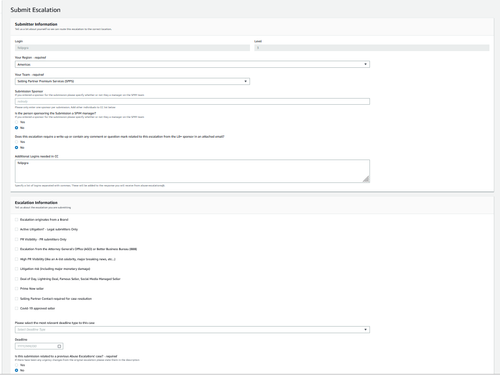The height and width of the screenshot is (375, 500).
Task: Click the Additional Logins needed in CC textarea
Action: (x=192, y=171)
